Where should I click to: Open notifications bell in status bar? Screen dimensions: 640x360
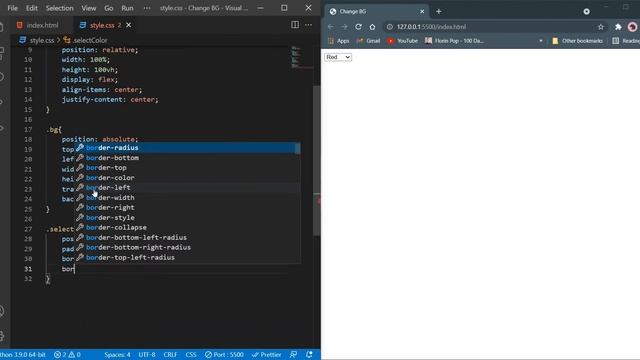pyautogui.click(x=309, y=355)
